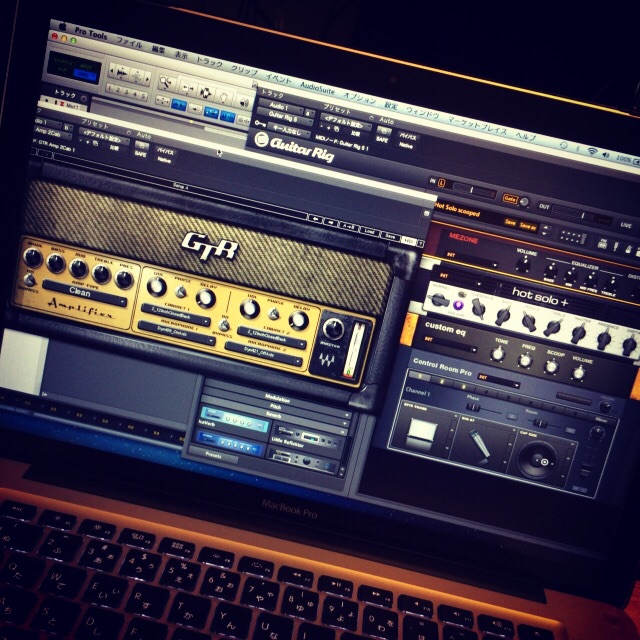Click the GTR A→B compare button

(349, 227)
